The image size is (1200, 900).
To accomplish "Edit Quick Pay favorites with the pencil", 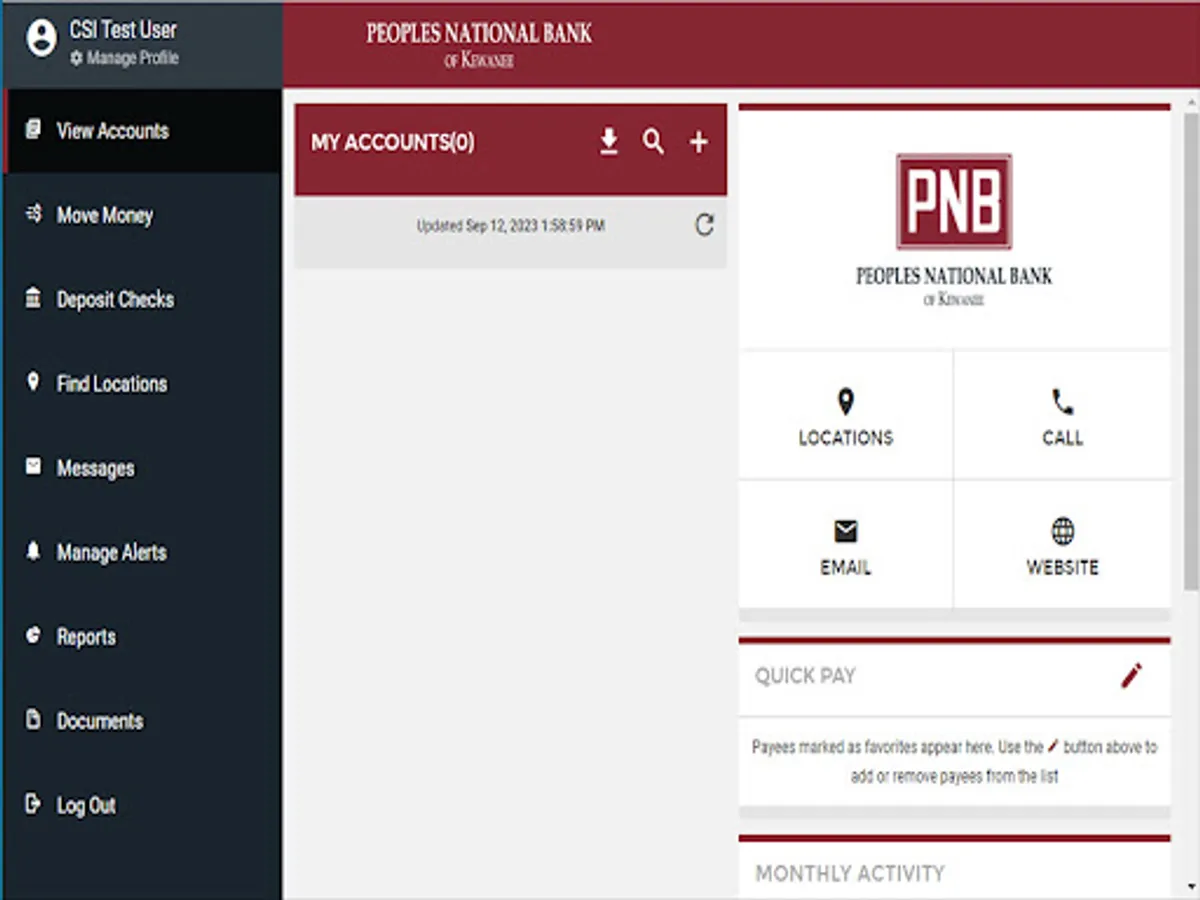I will (1130, 676).
